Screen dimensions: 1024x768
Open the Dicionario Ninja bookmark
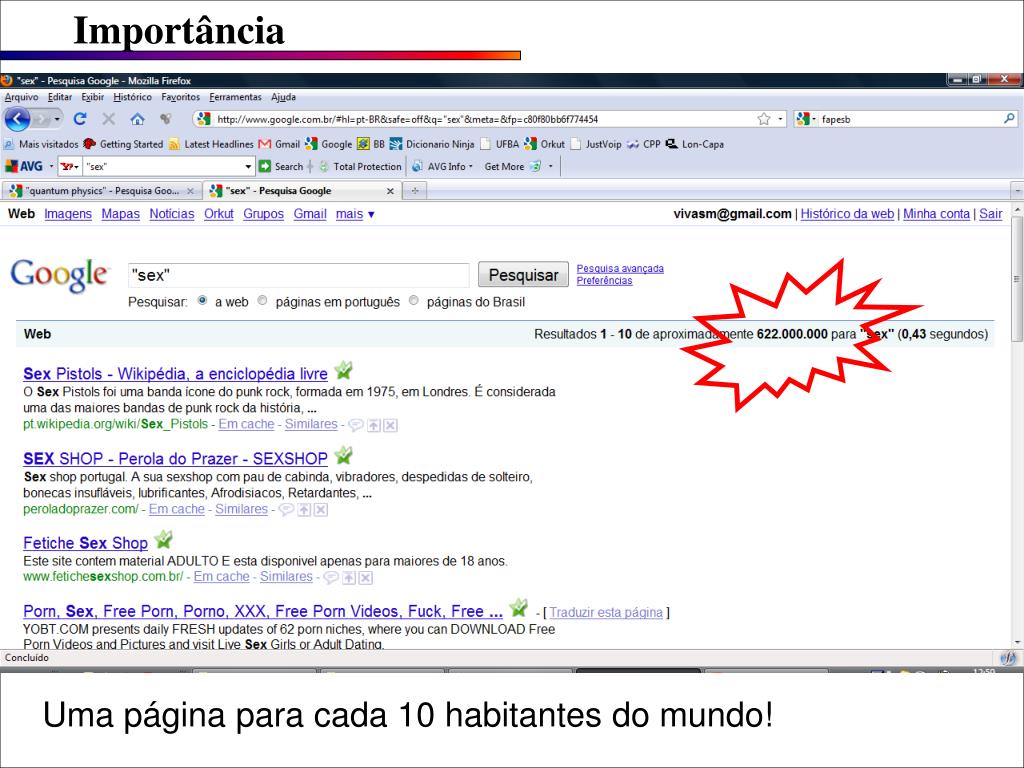click(x=432, y=144)
